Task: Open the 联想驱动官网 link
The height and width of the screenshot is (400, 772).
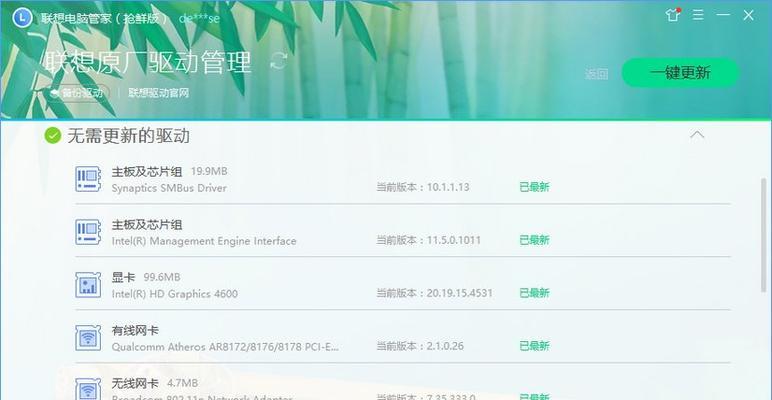Action: 159,93
